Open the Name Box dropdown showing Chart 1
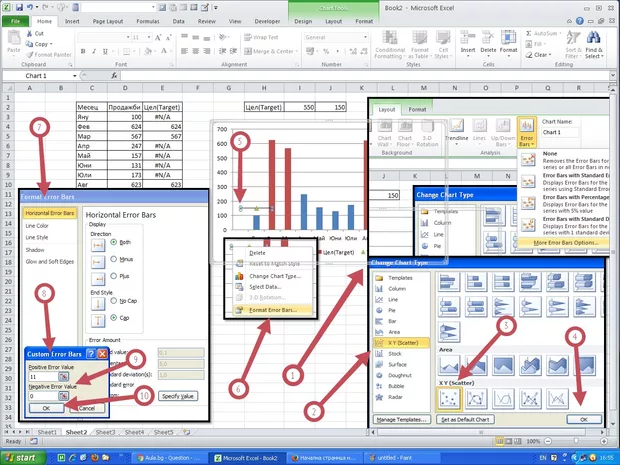620x465 pixels. tap(75, 76)
